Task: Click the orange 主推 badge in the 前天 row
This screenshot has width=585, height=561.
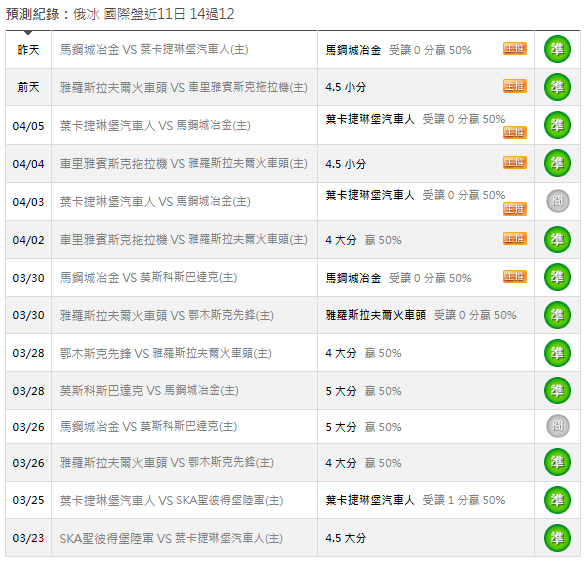Action: 514,86
